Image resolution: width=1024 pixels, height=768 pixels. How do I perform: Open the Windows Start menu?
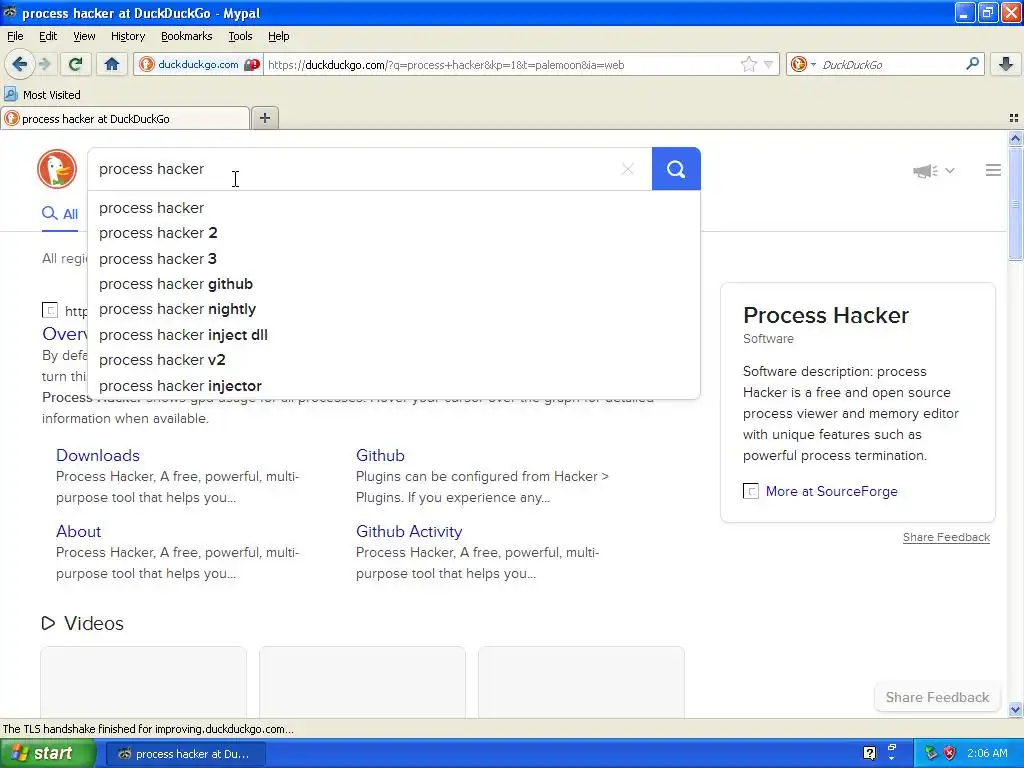tap(48, 753)
